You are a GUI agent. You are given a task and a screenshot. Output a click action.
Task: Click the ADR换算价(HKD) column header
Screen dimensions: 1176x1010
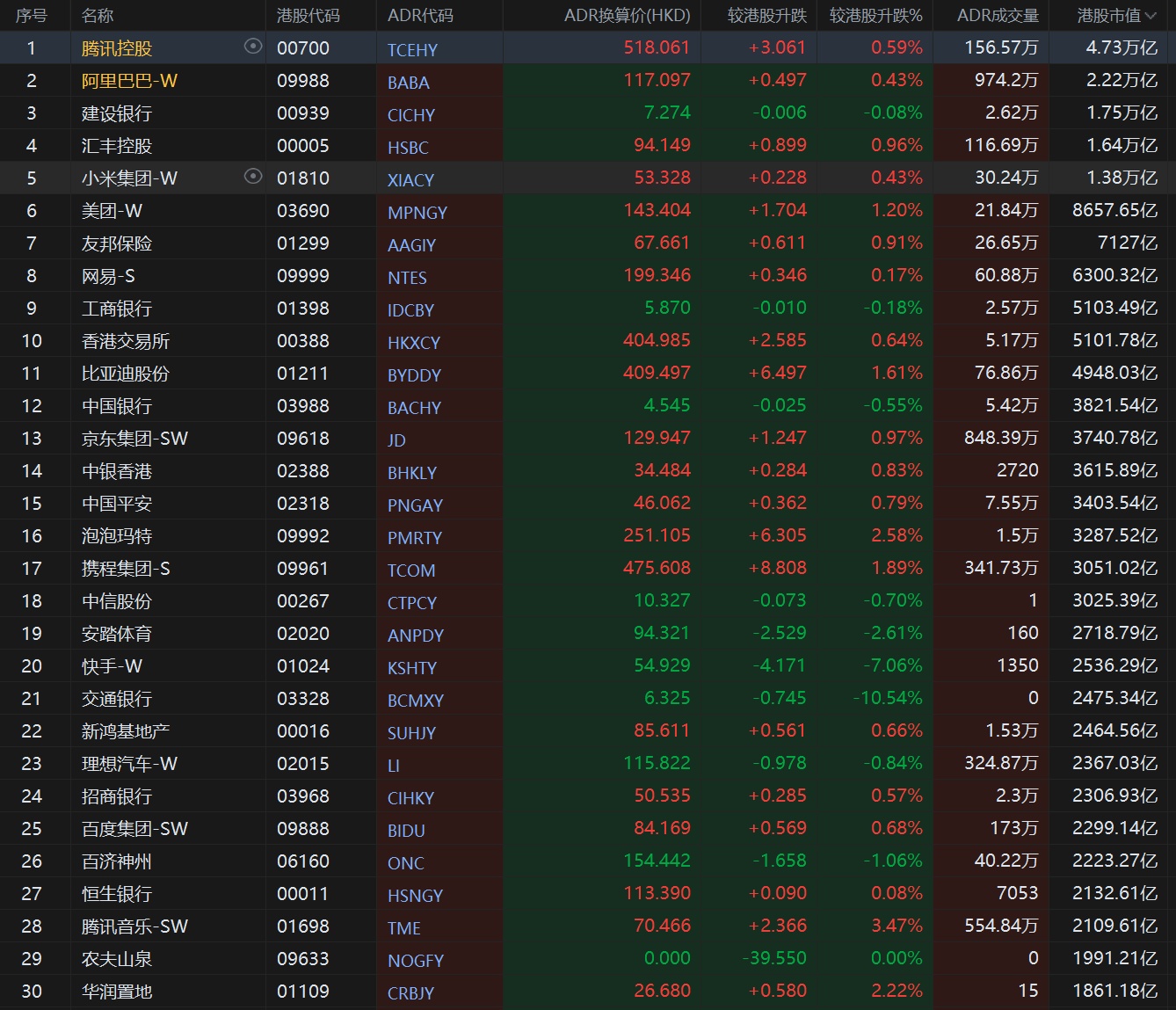(627, 16)
